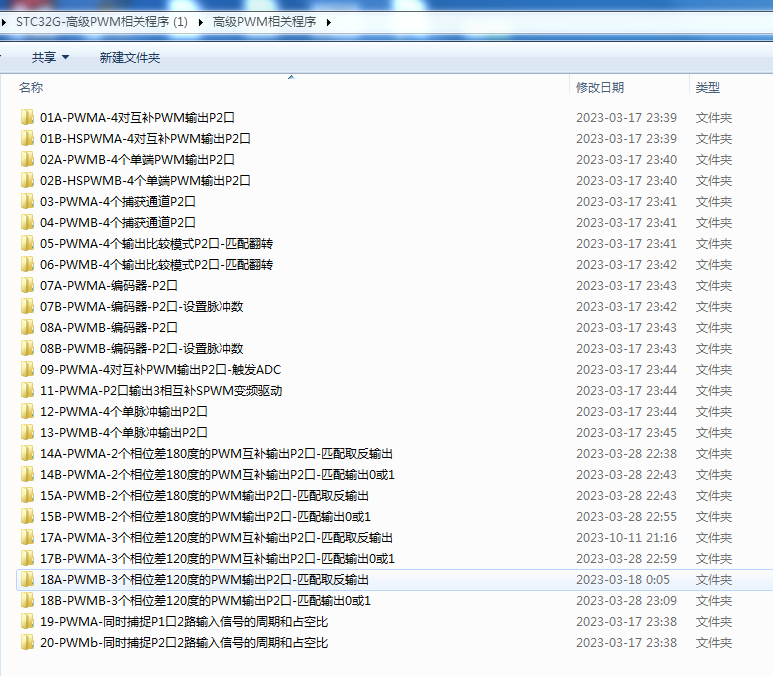Select name 18A-PWMB-3个相位差120度的PWM输出P2口-匹配取反输出

click(205, 580)
